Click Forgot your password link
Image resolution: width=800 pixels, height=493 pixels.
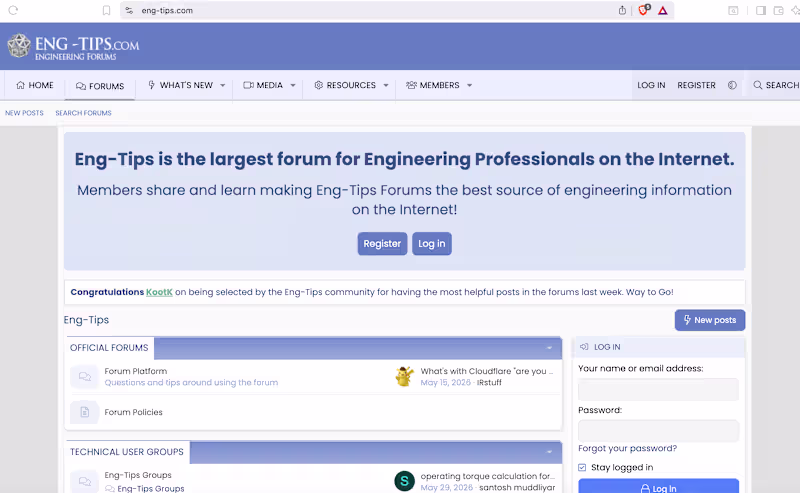point(628,448)
